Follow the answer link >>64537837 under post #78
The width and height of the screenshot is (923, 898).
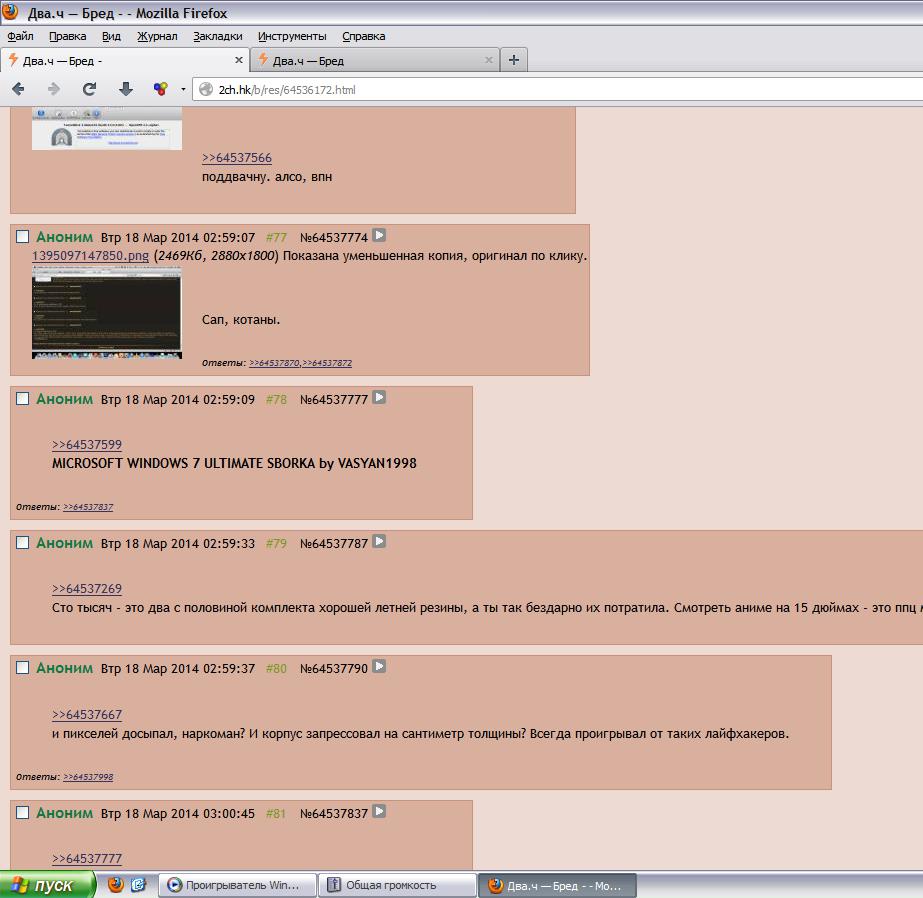(x=88, y=507)
